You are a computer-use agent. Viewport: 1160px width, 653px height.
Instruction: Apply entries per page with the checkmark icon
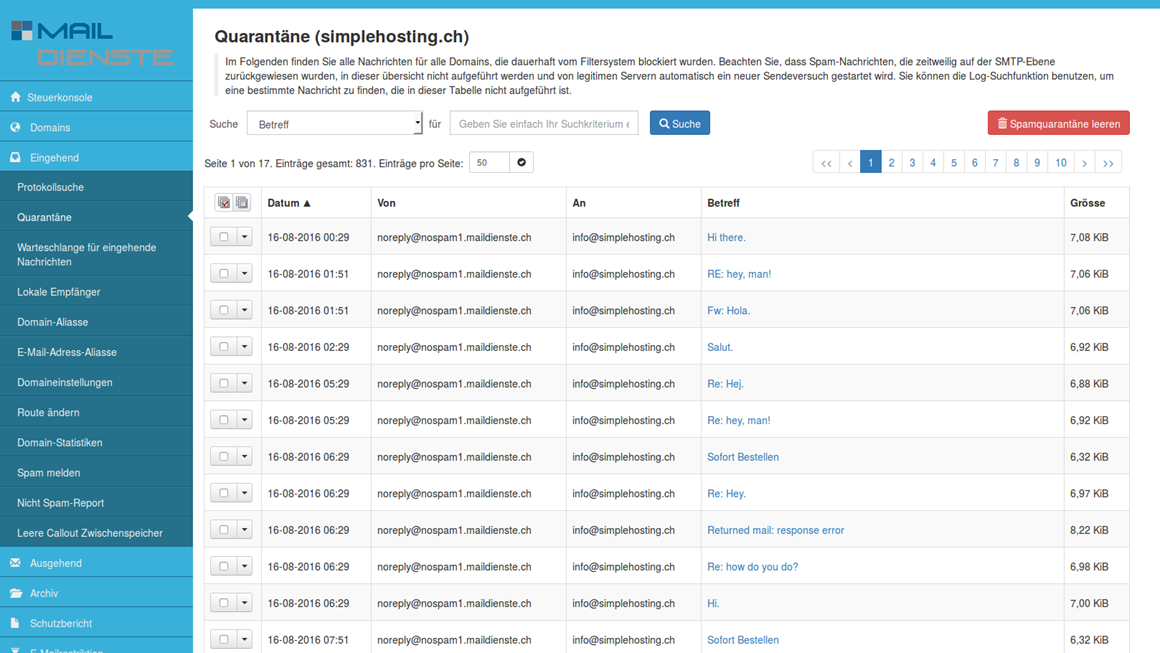click(521, 162)
